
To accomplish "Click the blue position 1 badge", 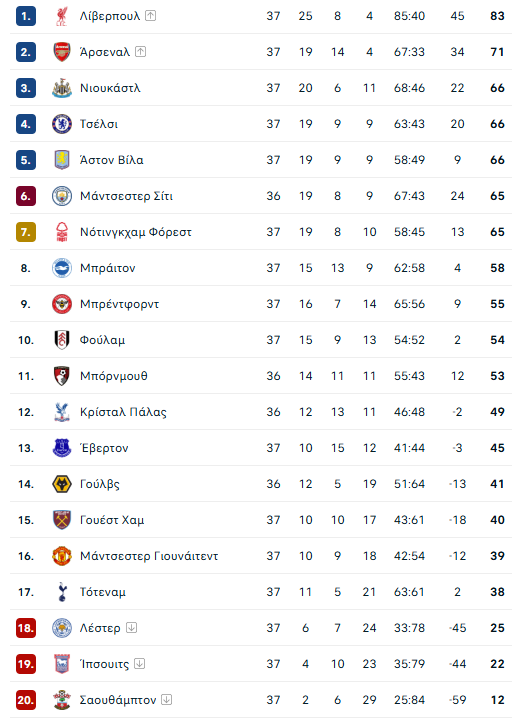I will pos(26,16).
